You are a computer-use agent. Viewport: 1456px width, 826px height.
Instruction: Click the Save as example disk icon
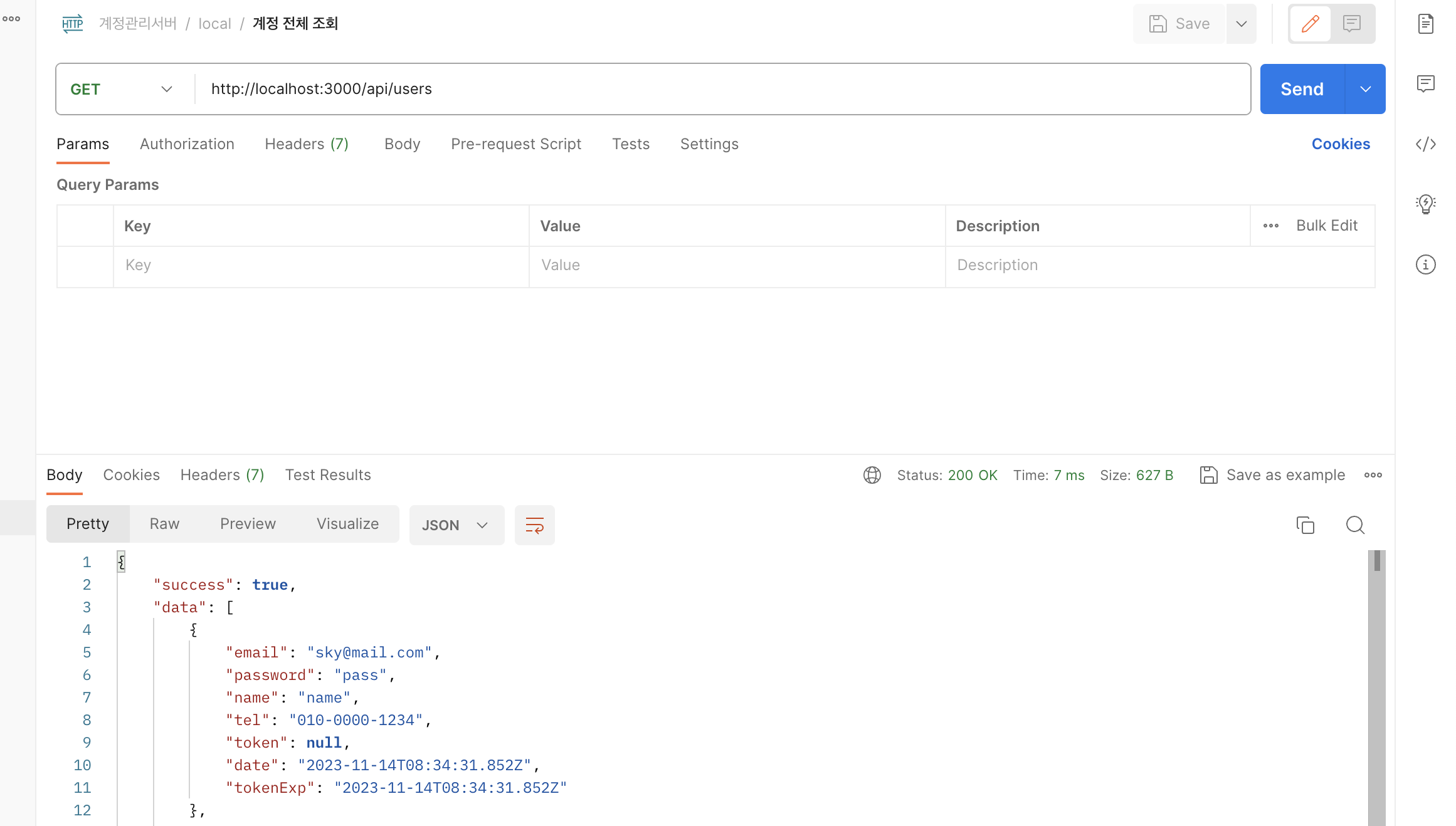tap(1208, 475)
